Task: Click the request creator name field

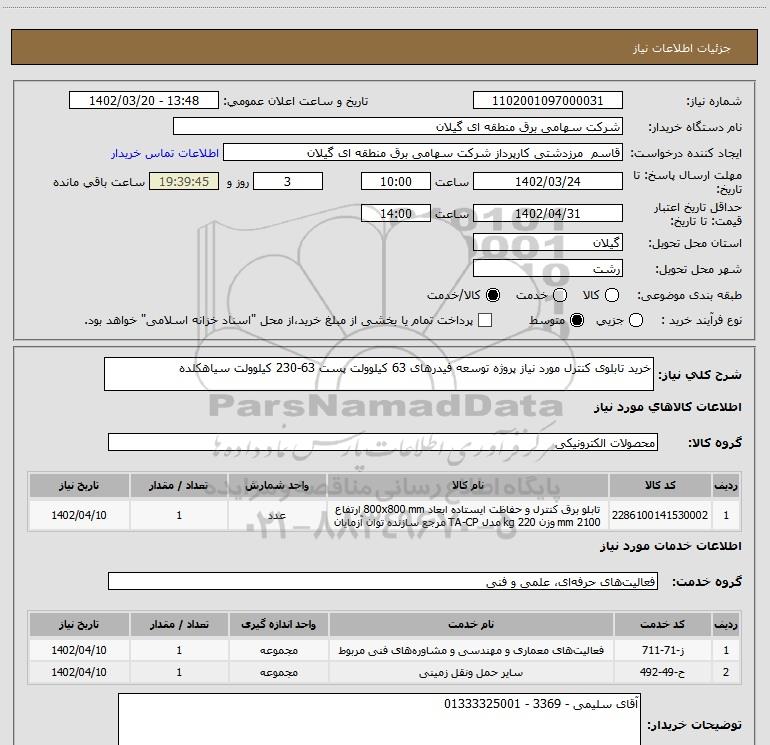Action: tap(423, 153)
